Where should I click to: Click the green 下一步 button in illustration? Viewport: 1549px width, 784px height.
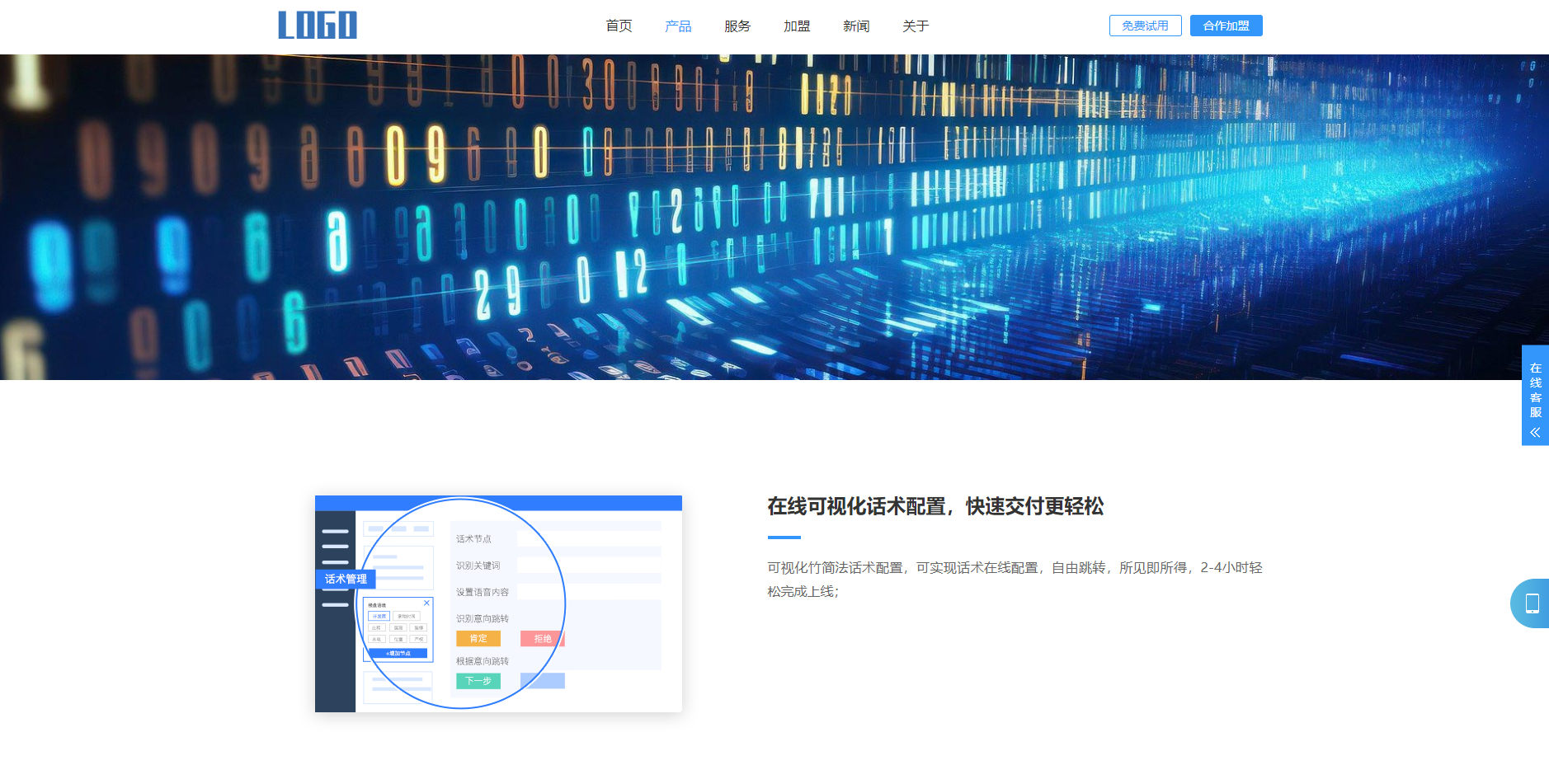pyautogui.click(x=478, y=681)
